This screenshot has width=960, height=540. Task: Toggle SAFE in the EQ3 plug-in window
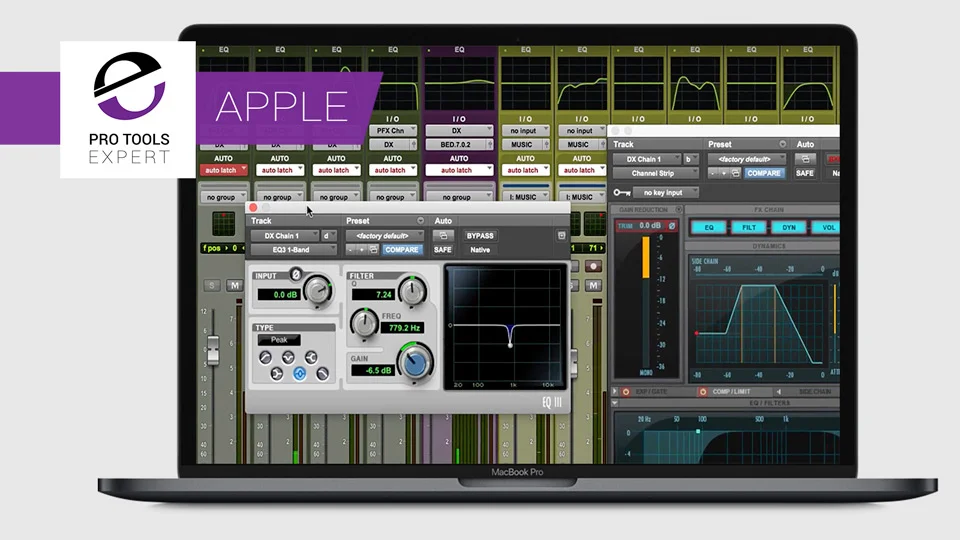click(x=443, y=250)
